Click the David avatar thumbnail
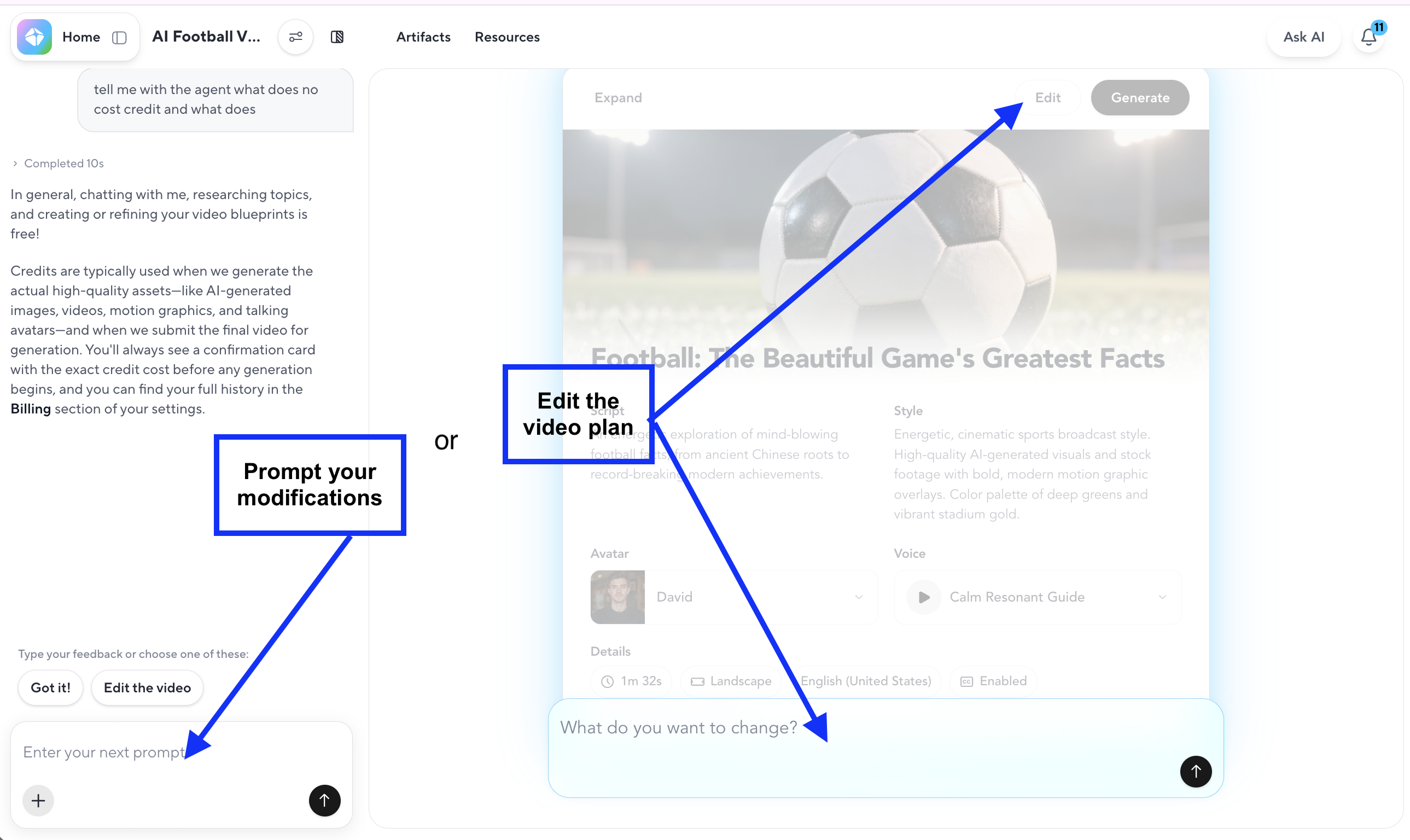This screenshot has width=1410, height=840. 617,597
